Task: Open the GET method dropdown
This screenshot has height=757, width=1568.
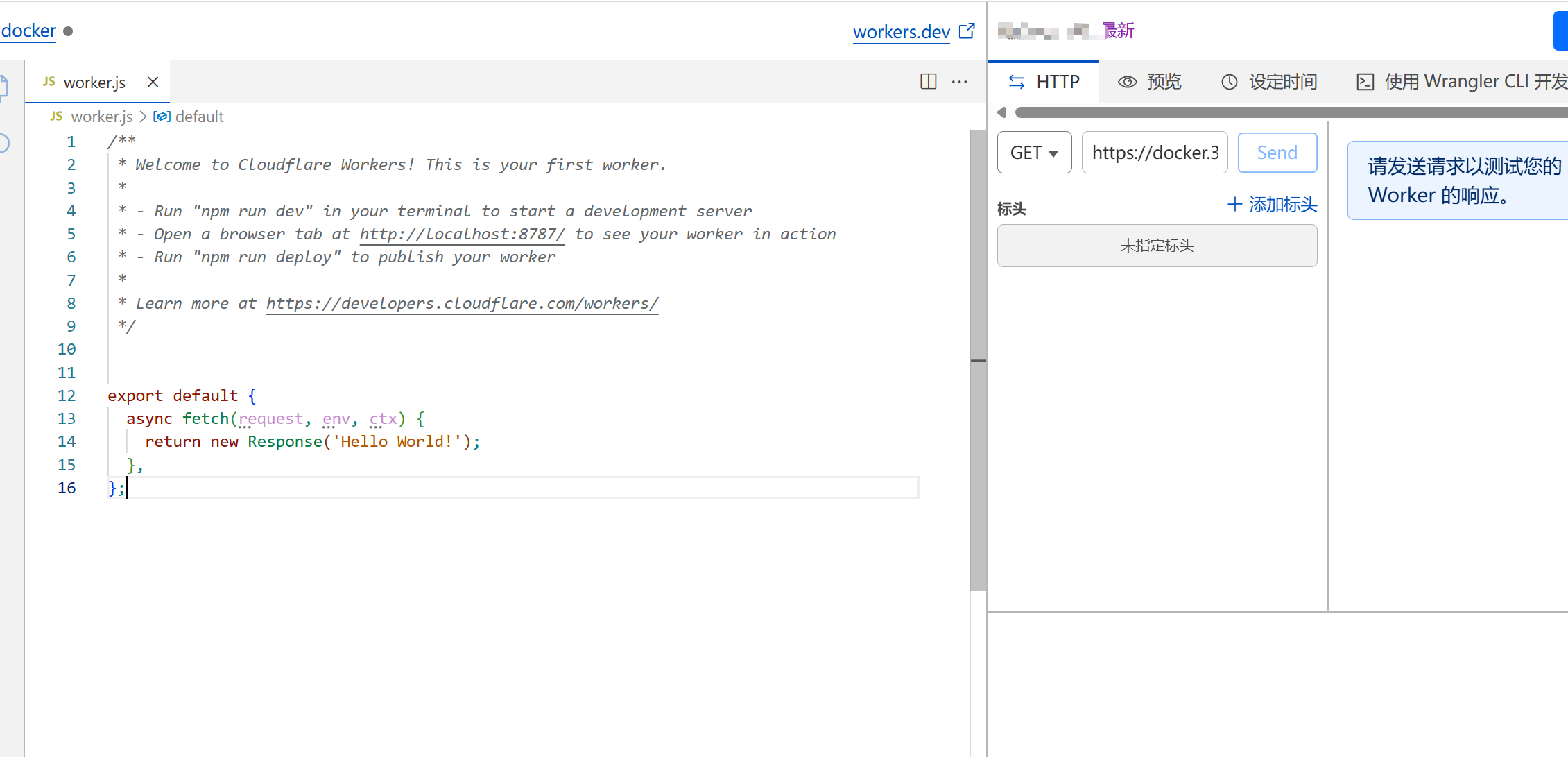Action: pos(1034,153)
